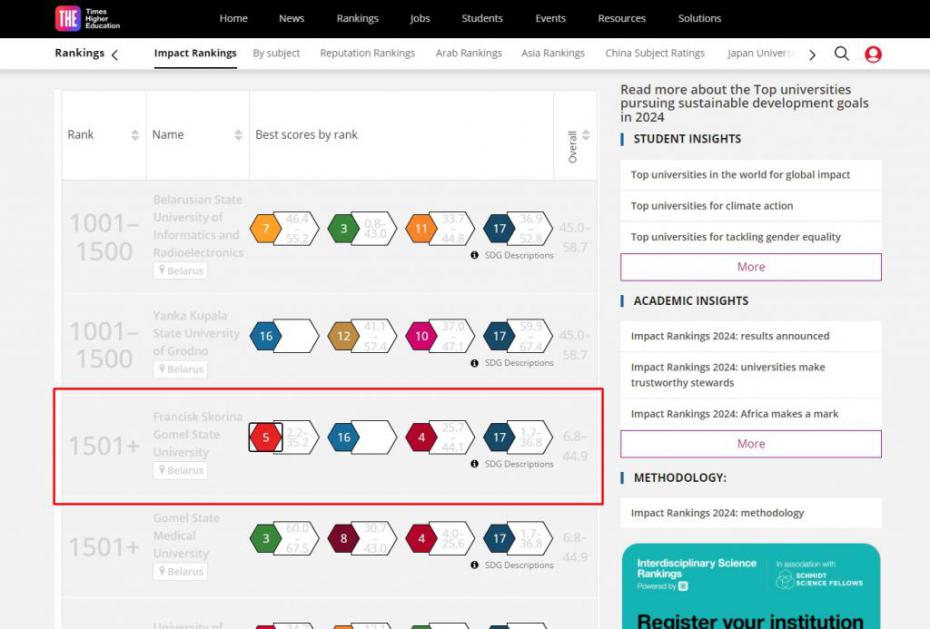
Task: Select SDG 17 hexagon for Gomel State Medical University
Action: pyautogui.click(x=499, y=538)
